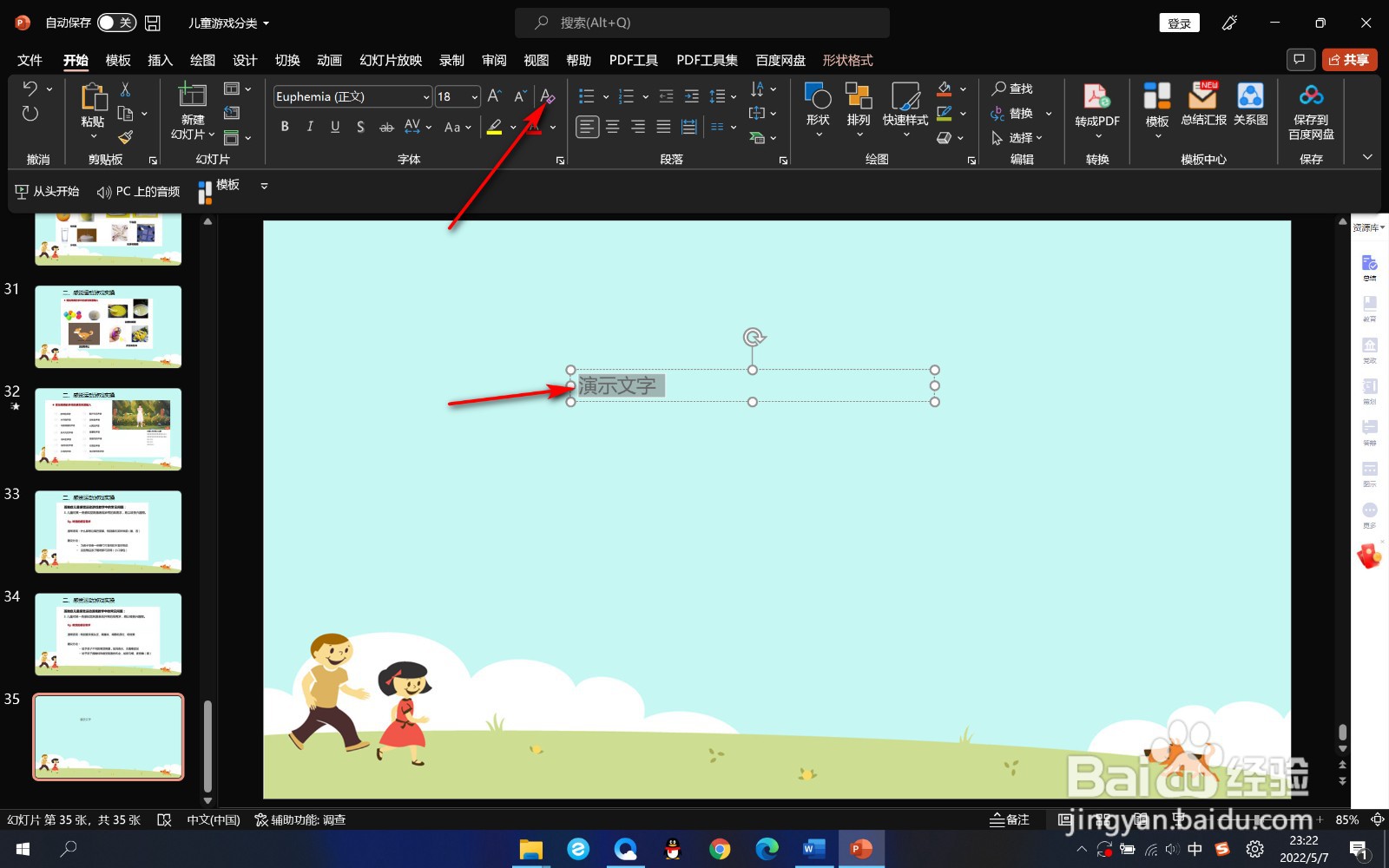Click the search box (搜索 Alt+Q)

point(702,23)
